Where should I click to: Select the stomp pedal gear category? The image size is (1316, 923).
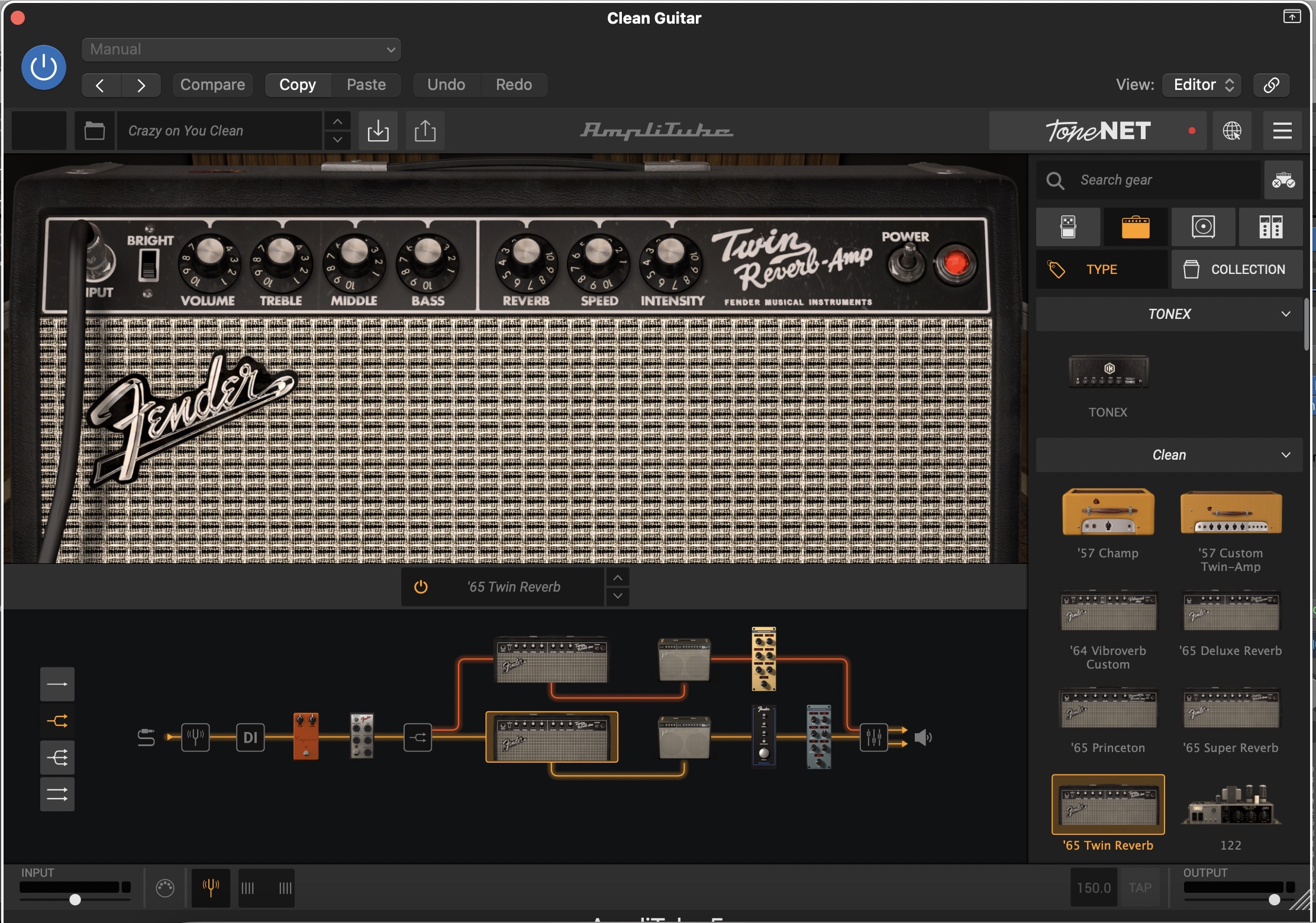(x=1068, y=227)
